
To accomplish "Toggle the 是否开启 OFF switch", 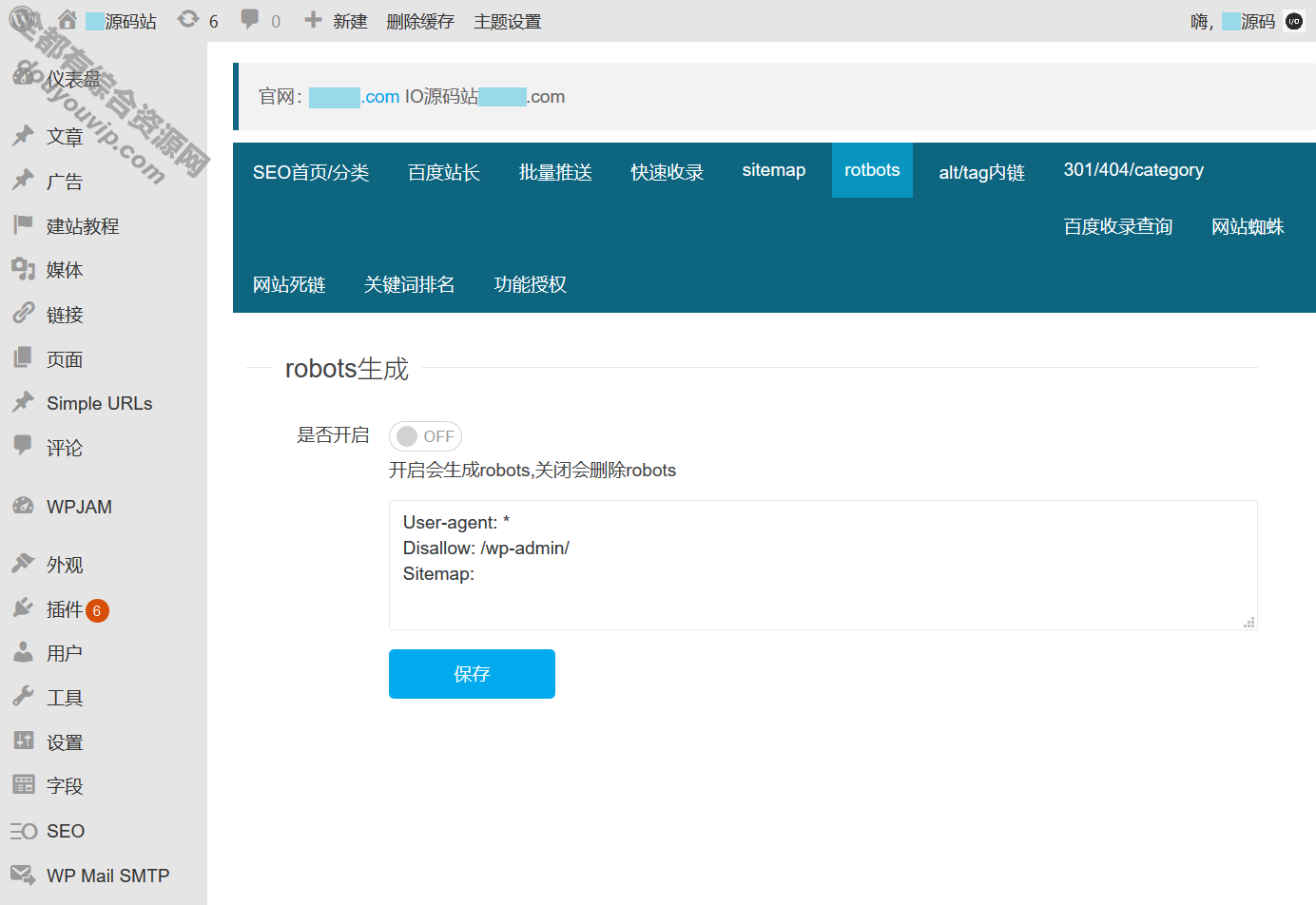I will tap(425, 436).
